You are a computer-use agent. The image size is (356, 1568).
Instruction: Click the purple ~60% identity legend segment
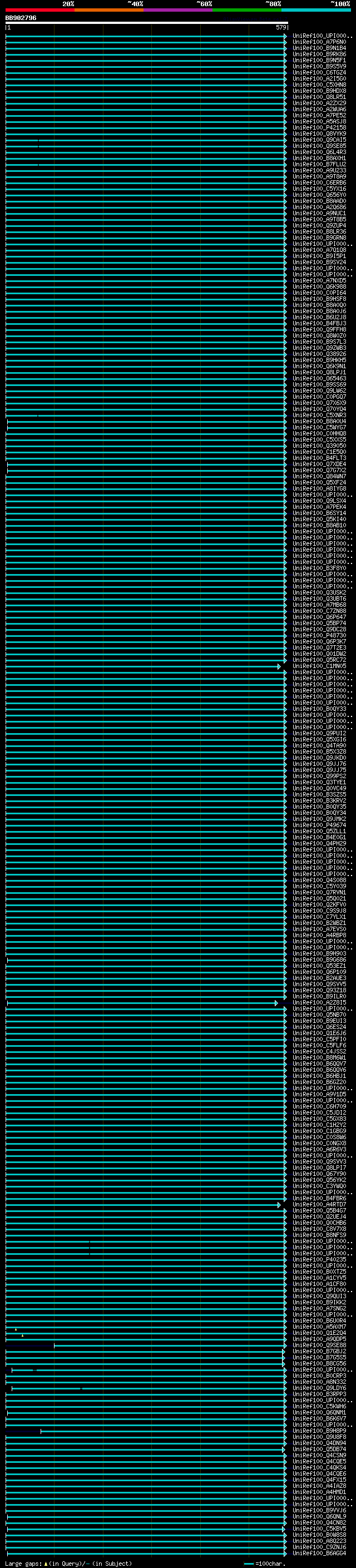pos(179,10)
